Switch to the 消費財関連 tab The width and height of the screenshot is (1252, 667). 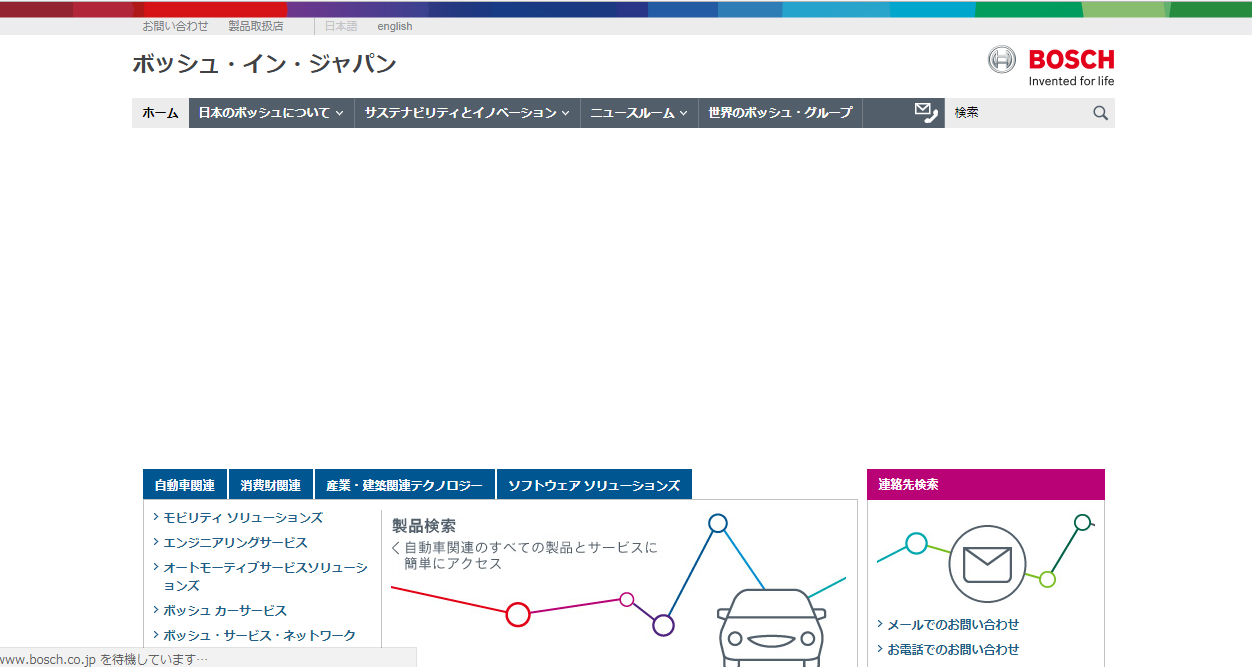click(271, 485)
